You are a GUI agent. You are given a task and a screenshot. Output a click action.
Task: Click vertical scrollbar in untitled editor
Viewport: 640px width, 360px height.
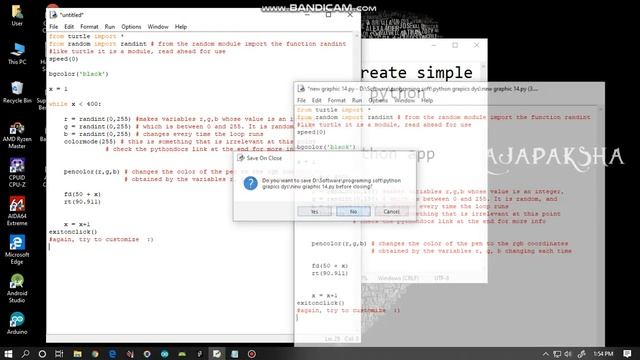(357, 184)
